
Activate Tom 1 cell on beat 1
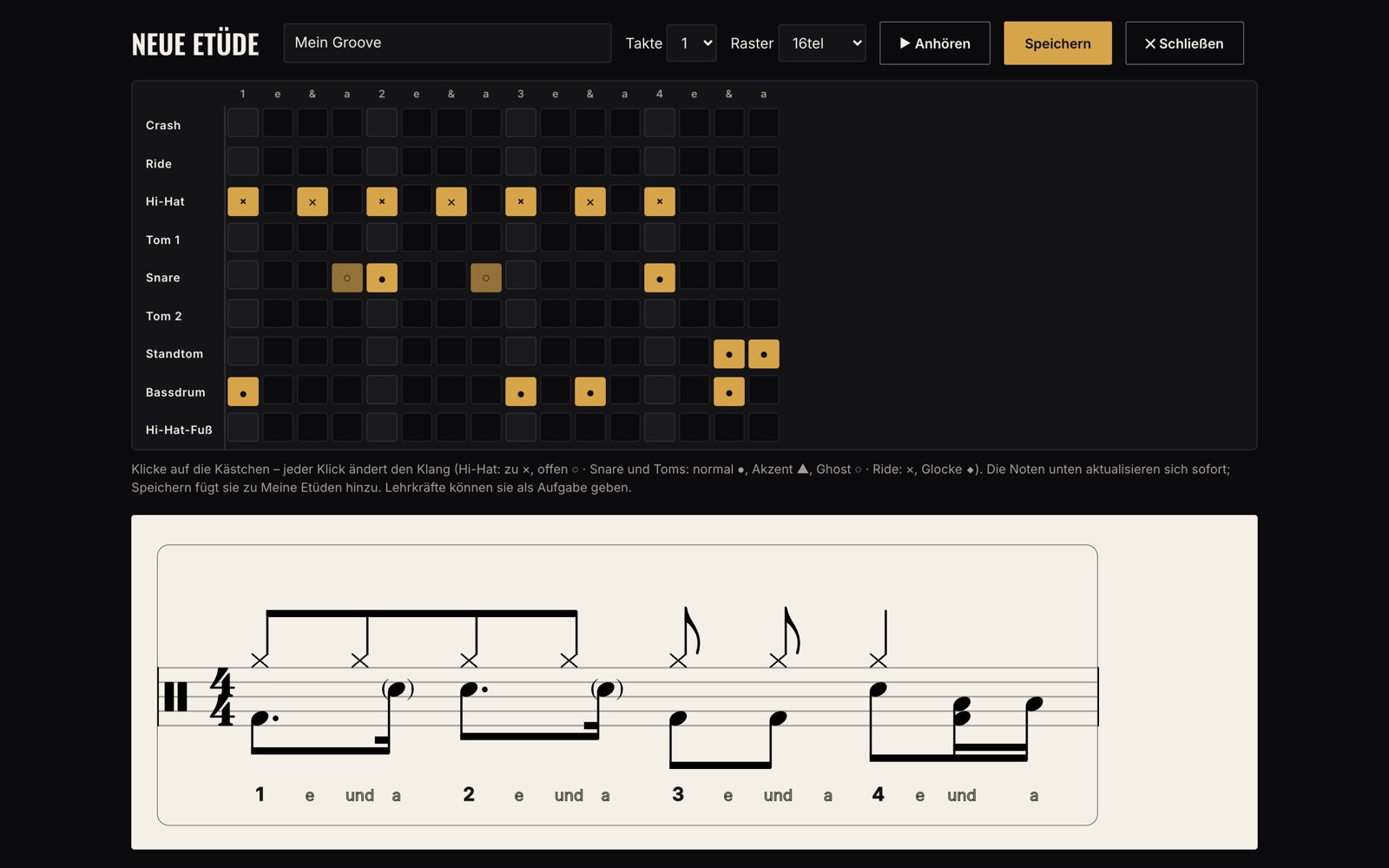tap(243, 238)
